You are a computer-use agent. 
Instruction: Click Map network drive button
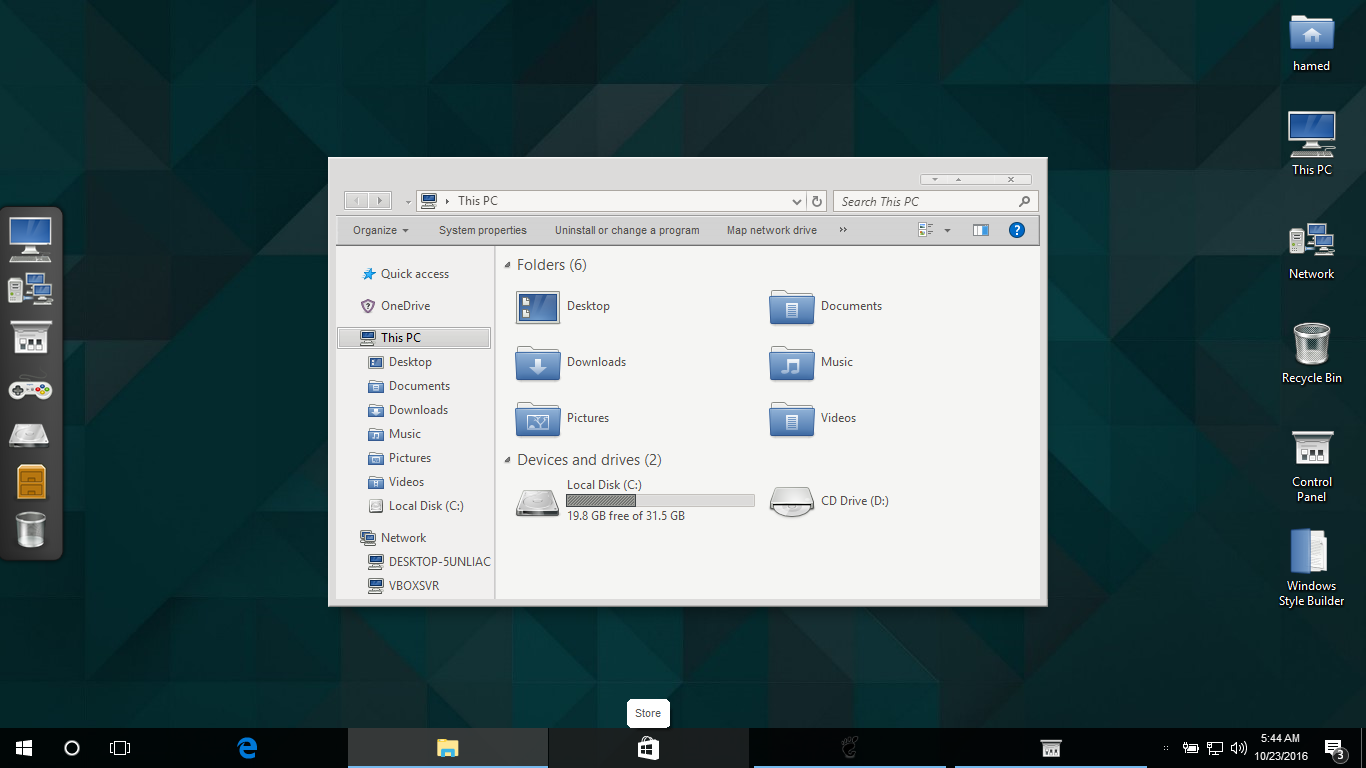[x=771, y=230]
